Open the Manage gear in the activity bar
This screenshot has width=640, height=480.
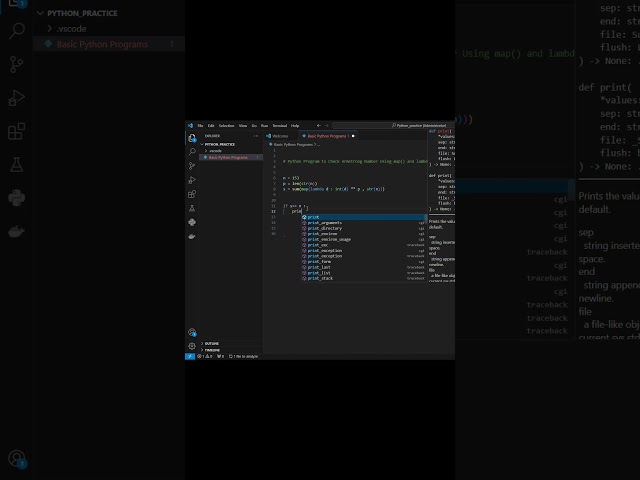pyautogui.click(x=192, y=346)
